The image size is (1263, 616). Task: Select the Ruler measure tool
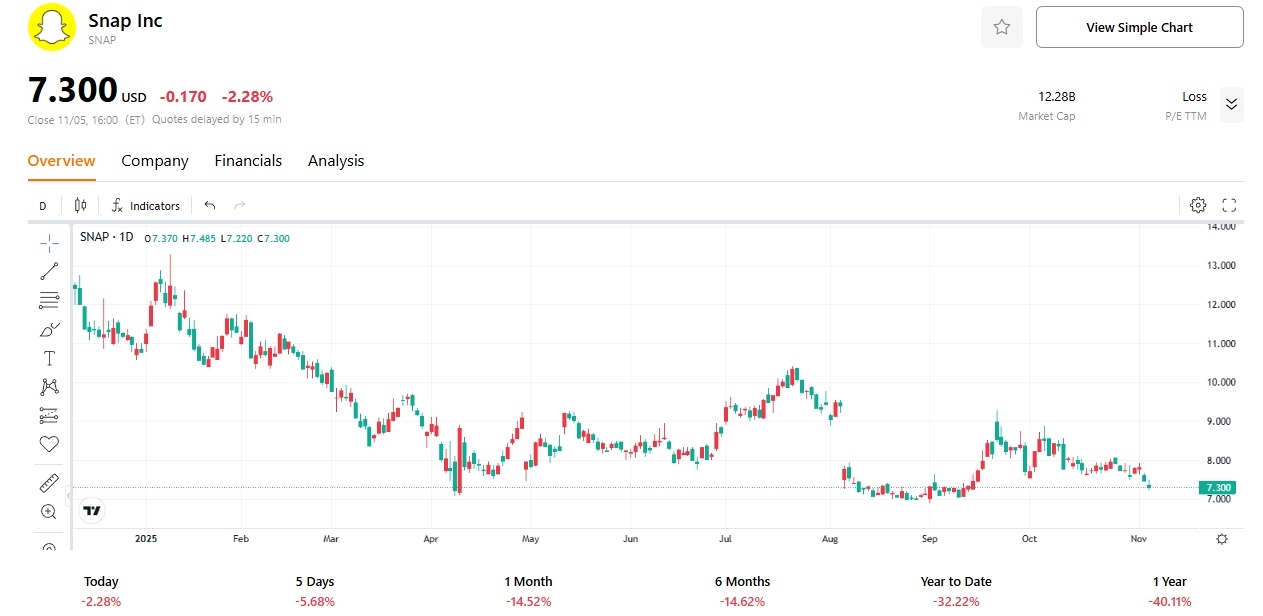click(x=48, y=482)
